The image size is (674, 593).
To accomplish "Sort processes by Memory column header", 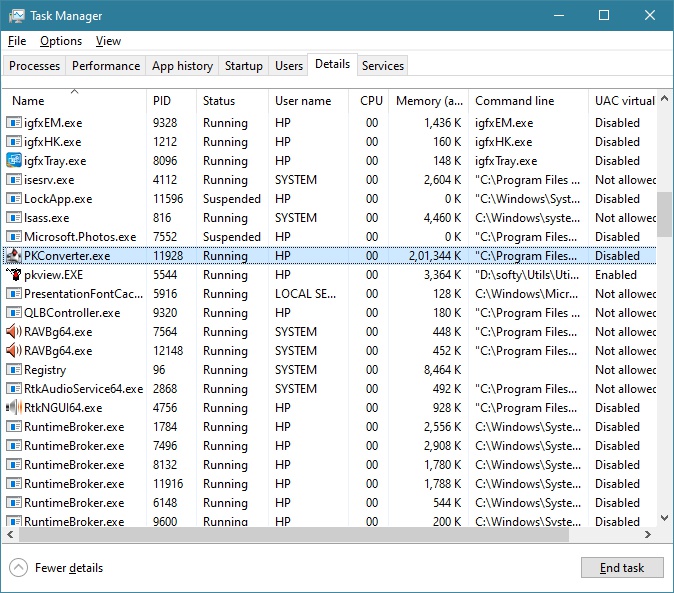I will click(429, 101).
